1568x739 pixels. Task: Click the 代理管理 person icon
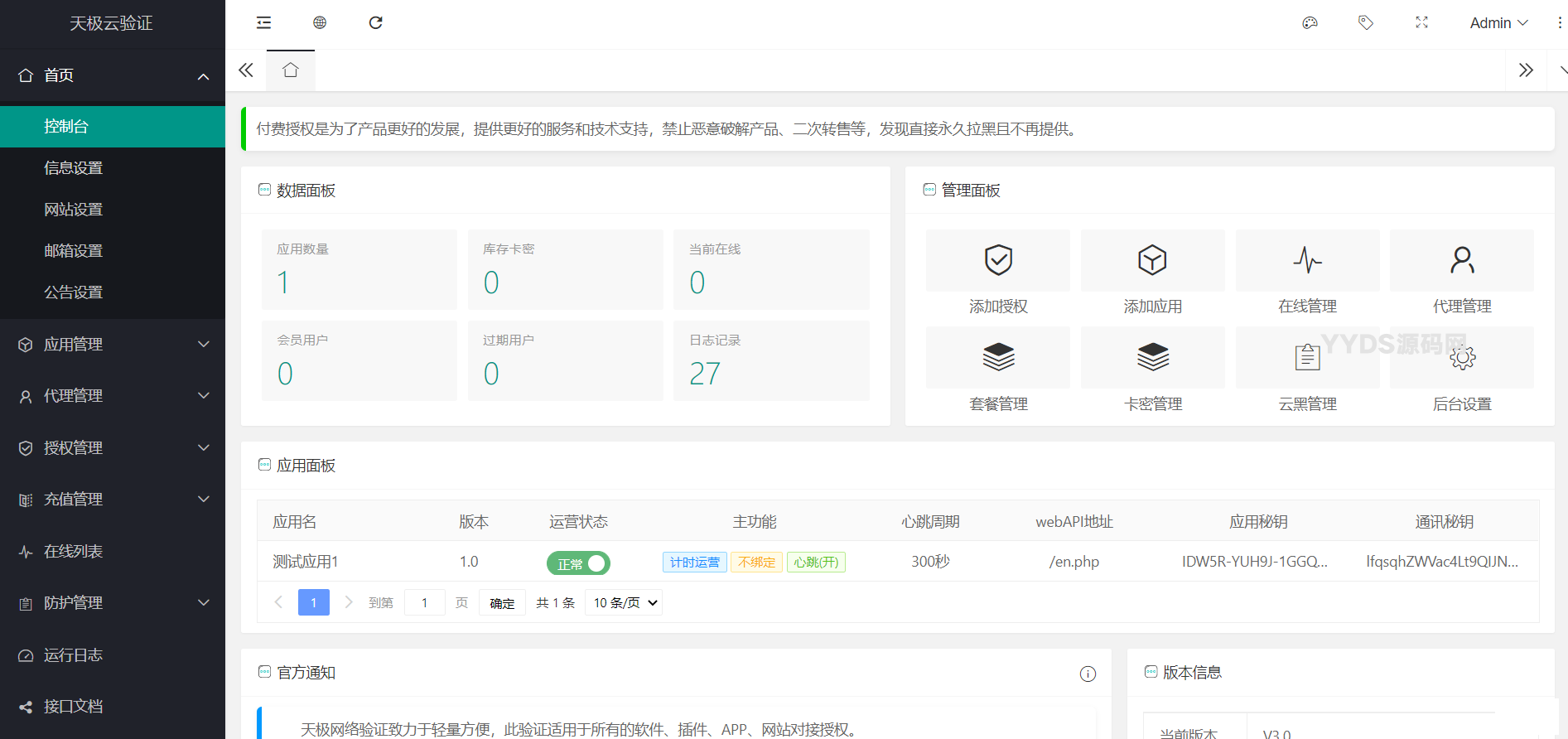(1462, 260)
